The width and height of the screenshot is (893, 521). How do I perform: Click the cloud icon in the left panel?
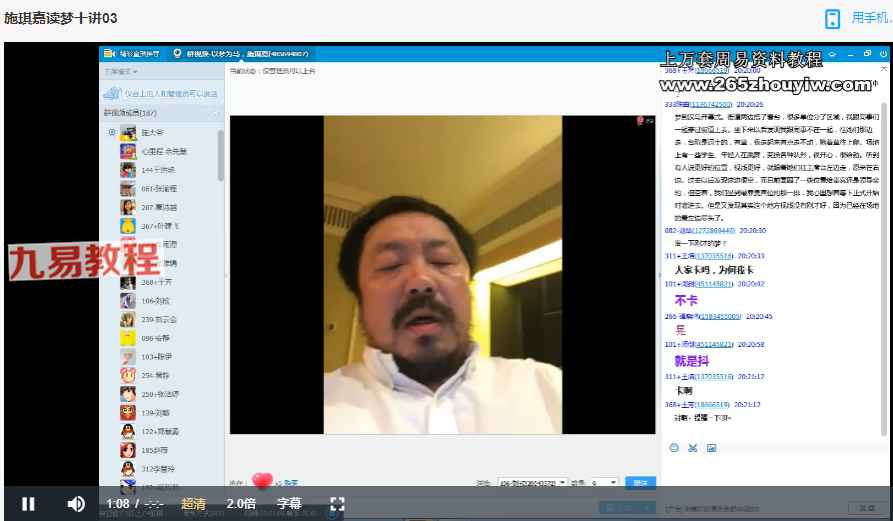tap(112, 93)
